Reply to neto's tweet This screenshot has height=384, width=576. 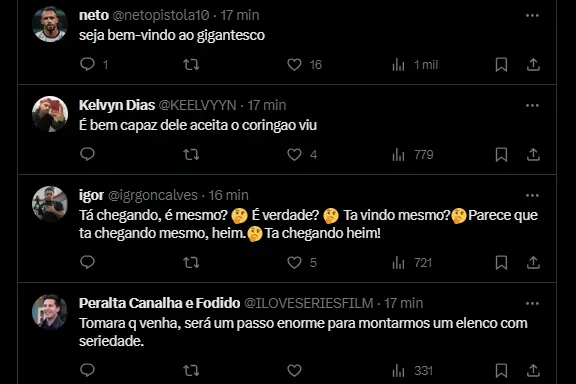[x=87, y=64]
